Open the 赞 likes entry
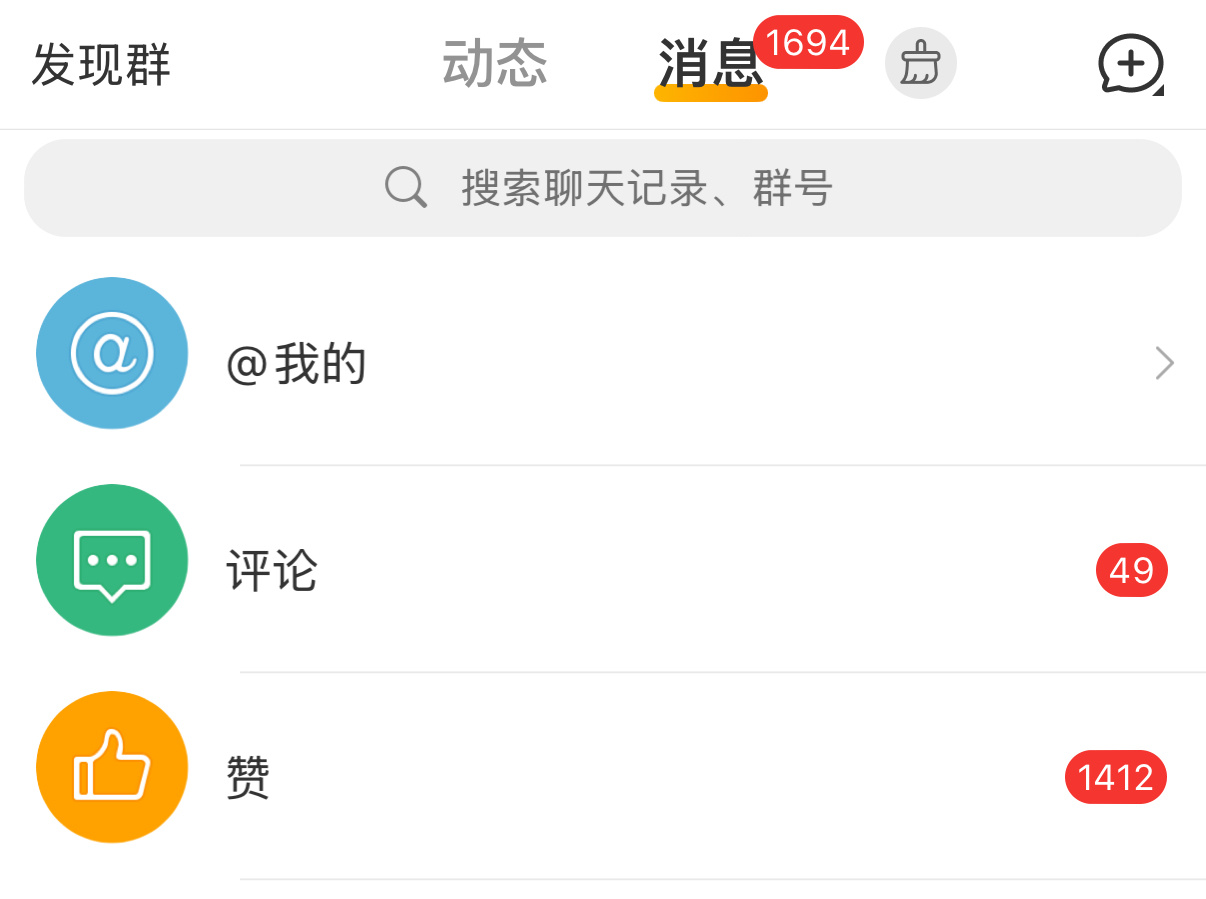 tap(248, 778)
